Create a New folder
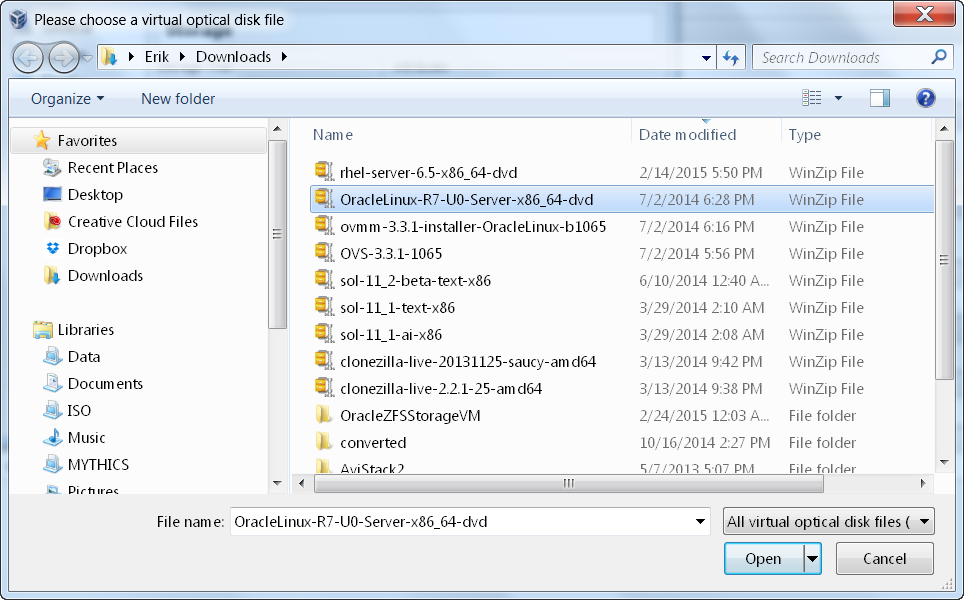Viewport: 964px width, 600px height. click(178, 99)
